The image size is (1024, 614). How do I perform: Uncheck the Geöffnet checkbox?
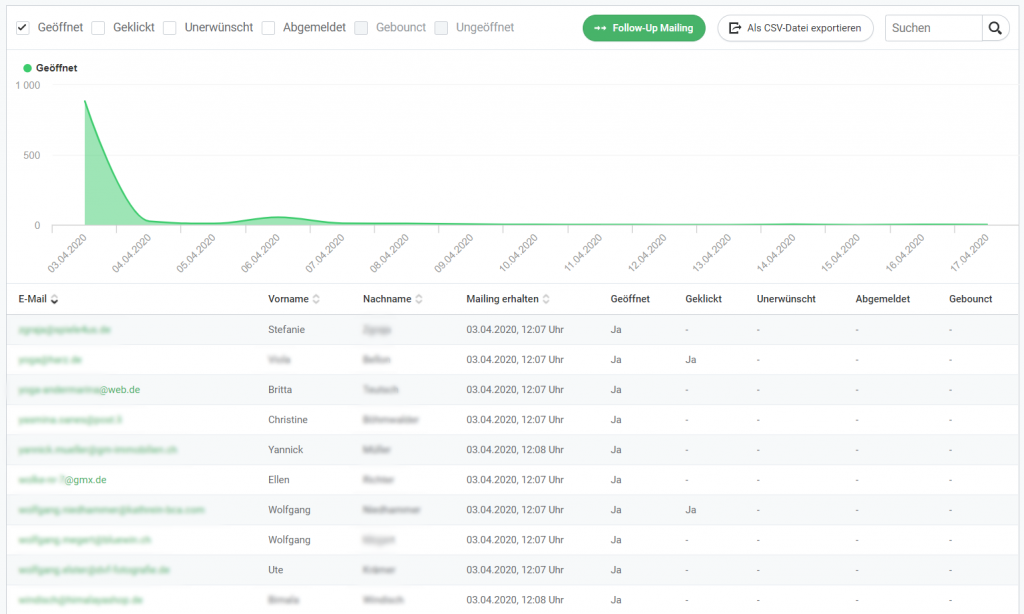[23, 27]
